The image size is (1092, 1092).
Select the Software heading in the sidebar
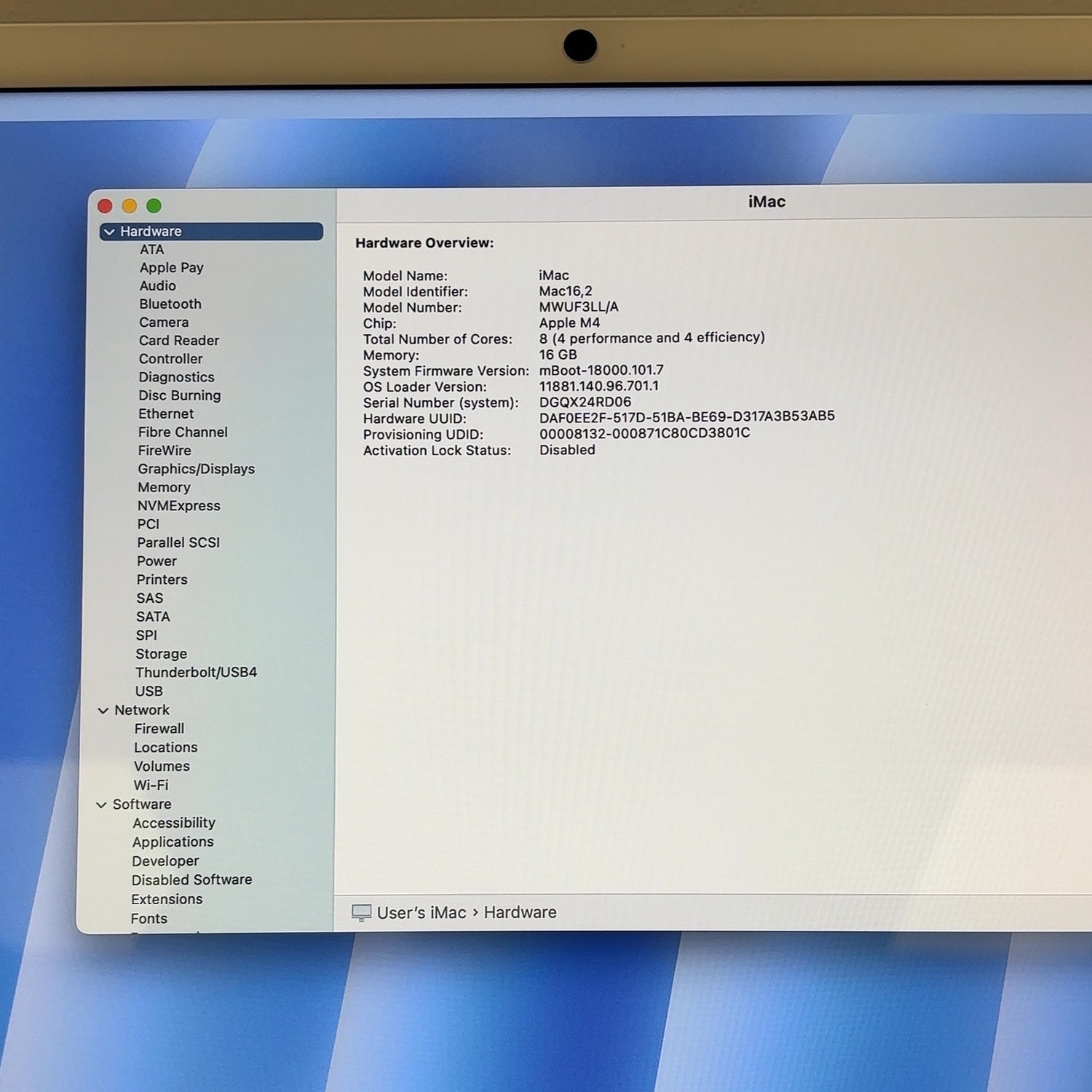click(142, 804)
